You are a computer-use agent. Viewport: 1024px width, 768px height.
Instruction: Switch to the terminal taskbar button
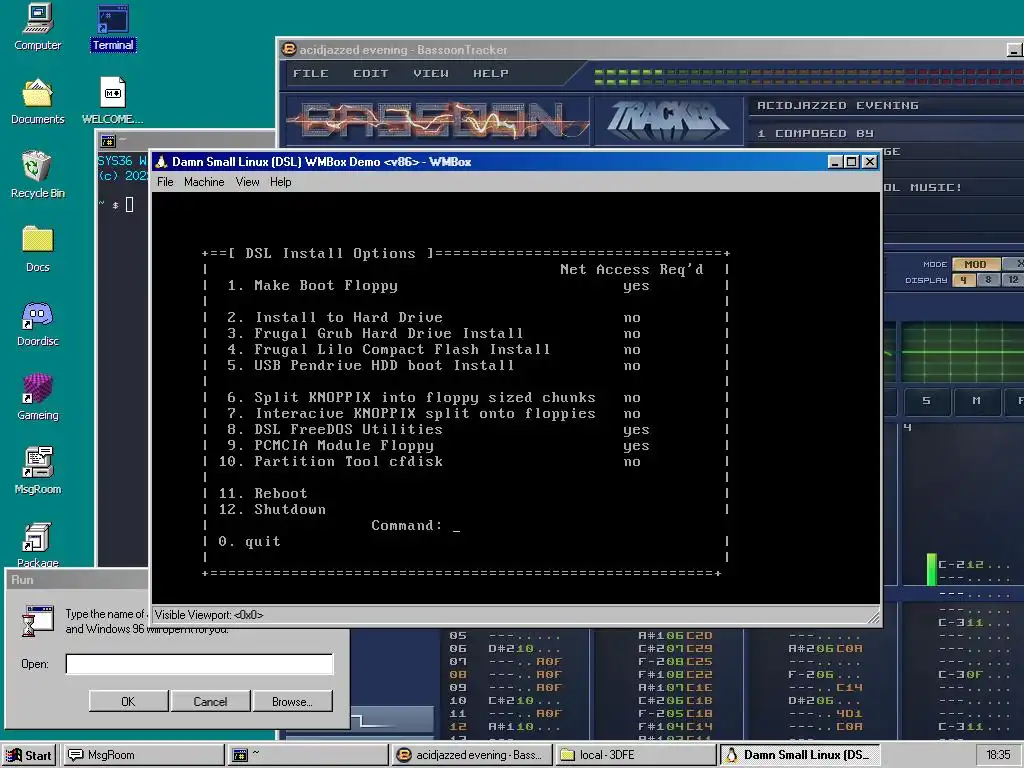pyautogui.click(x=307, y=755)
